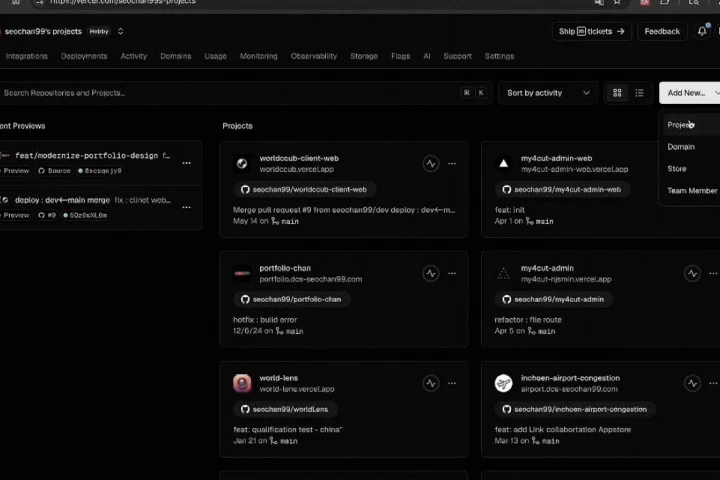The height and width of the screenshot is (480, 720).
Task: Expand the team switcher chevron
Action: tap(120, 31)
